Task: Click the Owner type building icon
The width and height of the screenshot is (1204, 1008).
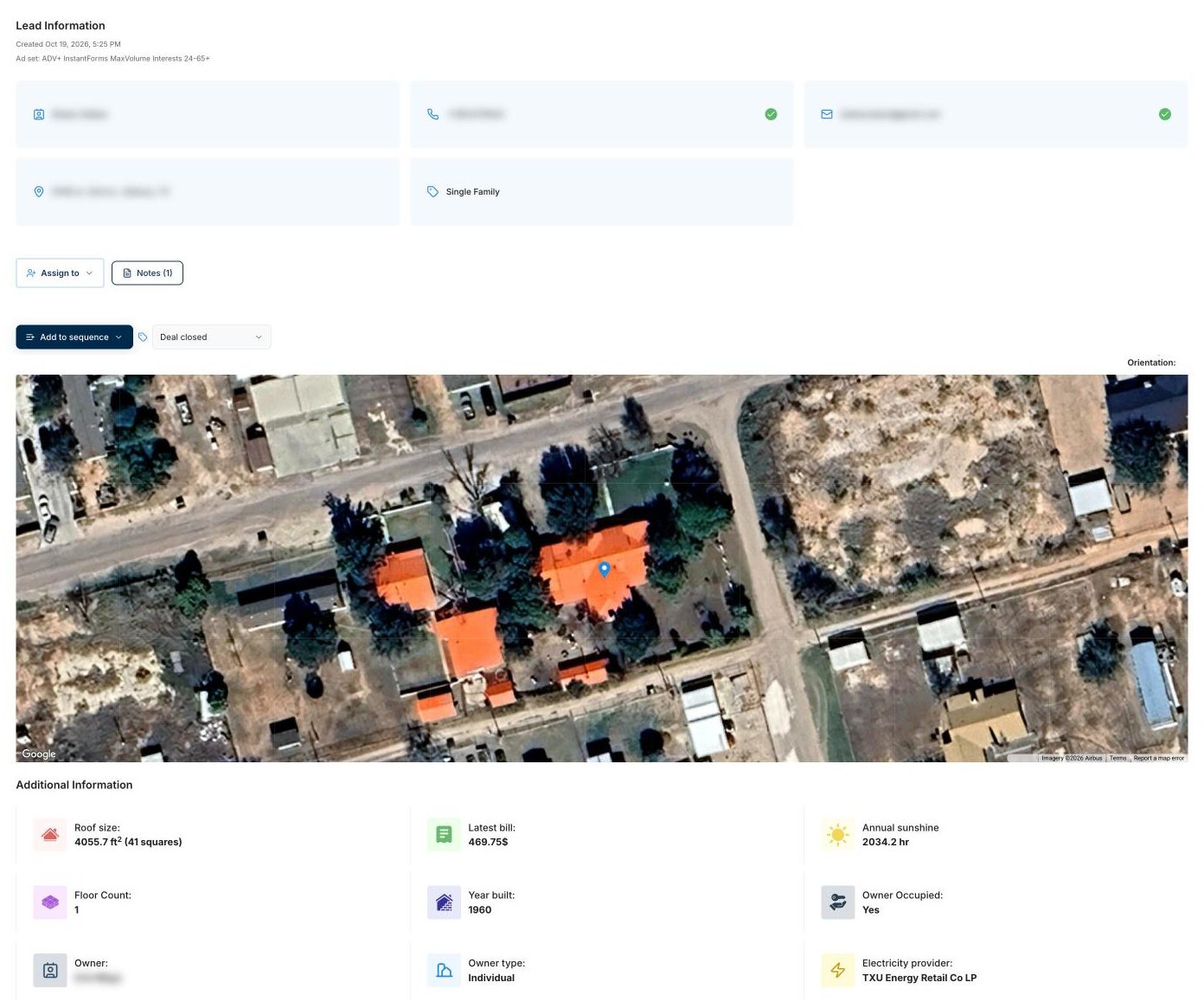Action: point(444,971)
